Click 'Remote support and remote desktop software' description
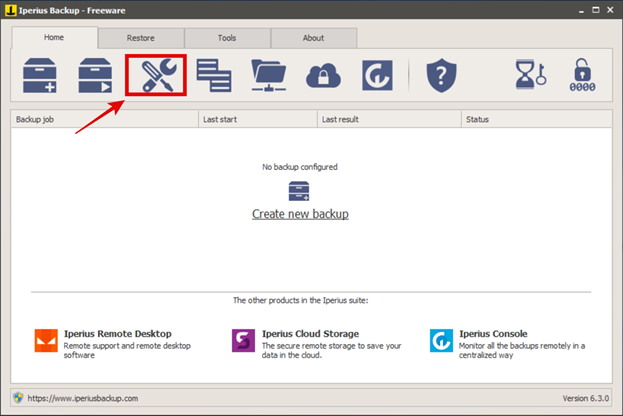Image resolution: width=623 pixels, height=416 pixels. pos(127,350)
